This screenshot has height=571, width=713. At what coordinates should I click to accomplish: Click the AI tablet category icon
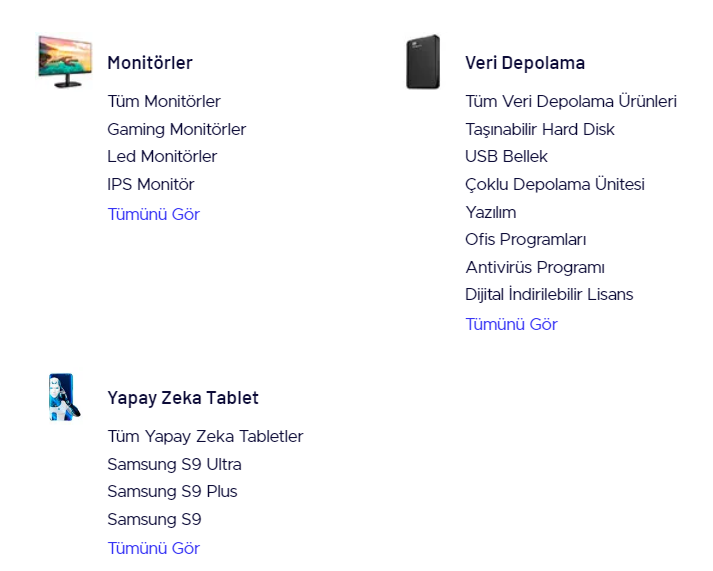point(62,397)
